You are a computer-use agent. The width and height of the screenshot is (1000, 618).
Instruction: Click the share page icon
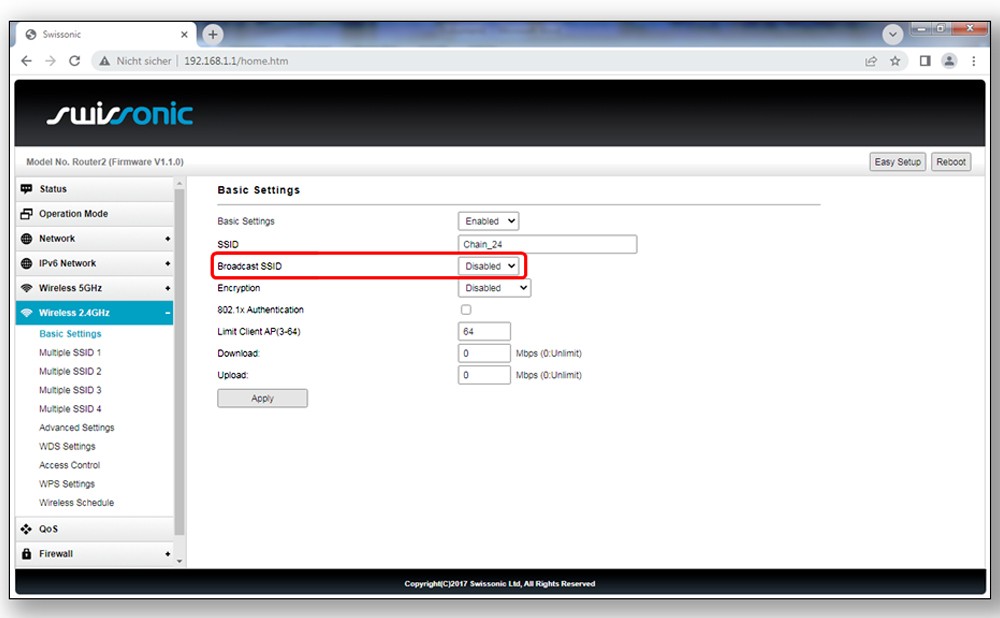tap(871, 61)
